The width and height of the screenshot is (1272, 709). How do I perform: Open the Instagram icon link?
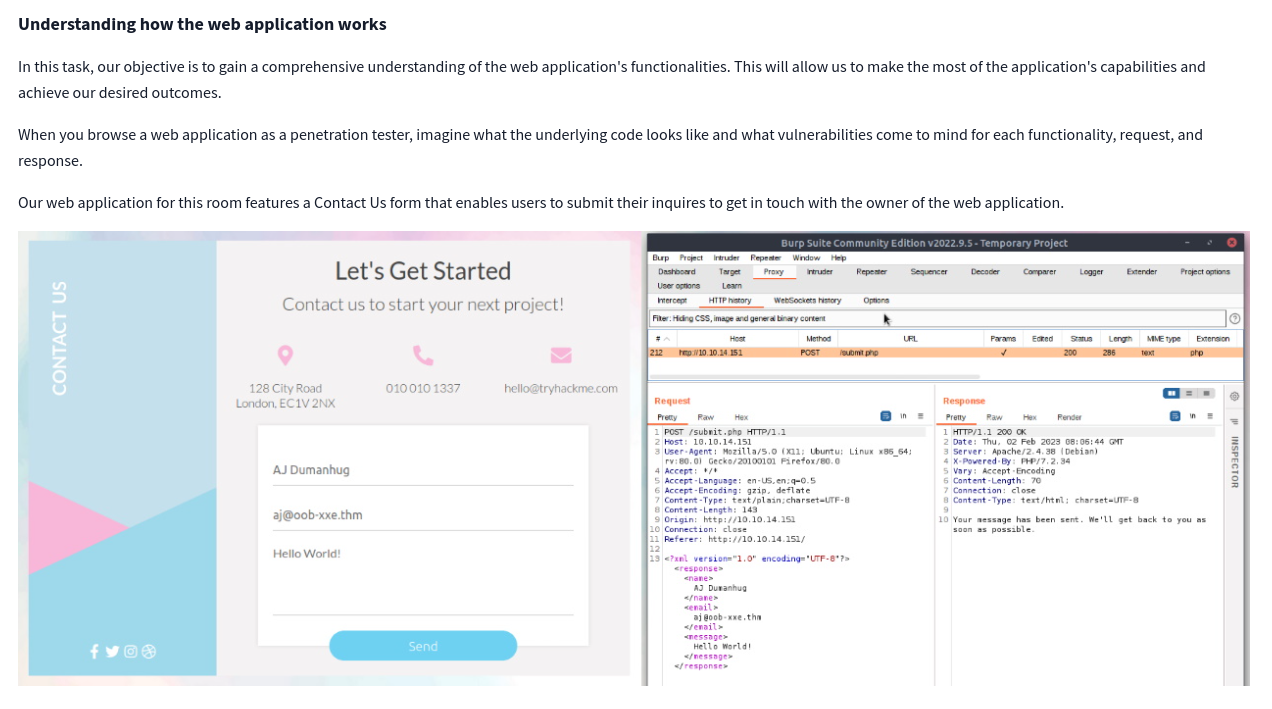click(x=130, y=652)
